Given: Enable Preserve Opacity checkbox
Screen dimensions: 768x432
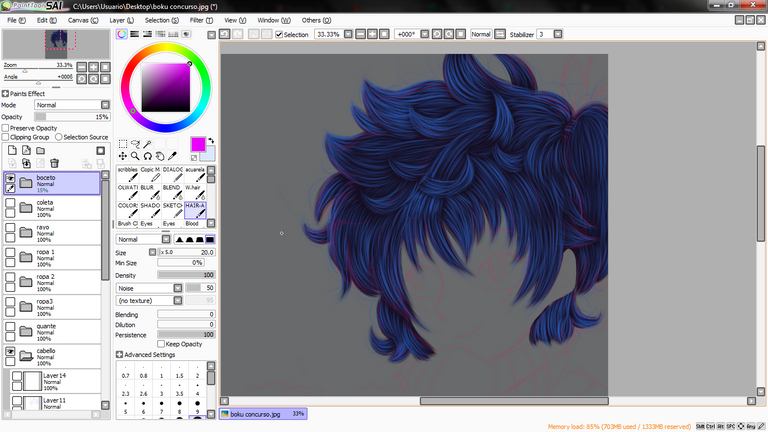Looking at the screenshot, I should coord(6,128).
